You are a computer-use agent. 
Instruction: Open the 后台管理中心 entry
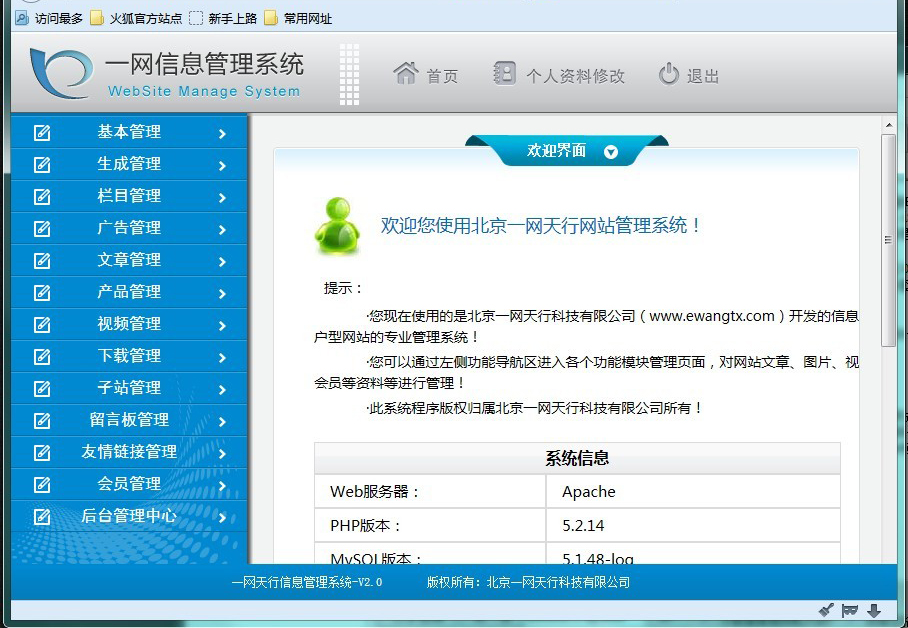[130, 515]
